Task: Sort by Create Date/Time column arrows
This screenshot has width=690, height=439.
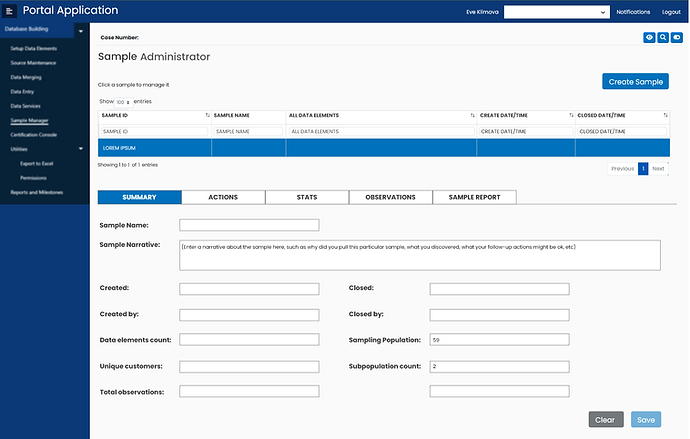Action: point(571,115)
